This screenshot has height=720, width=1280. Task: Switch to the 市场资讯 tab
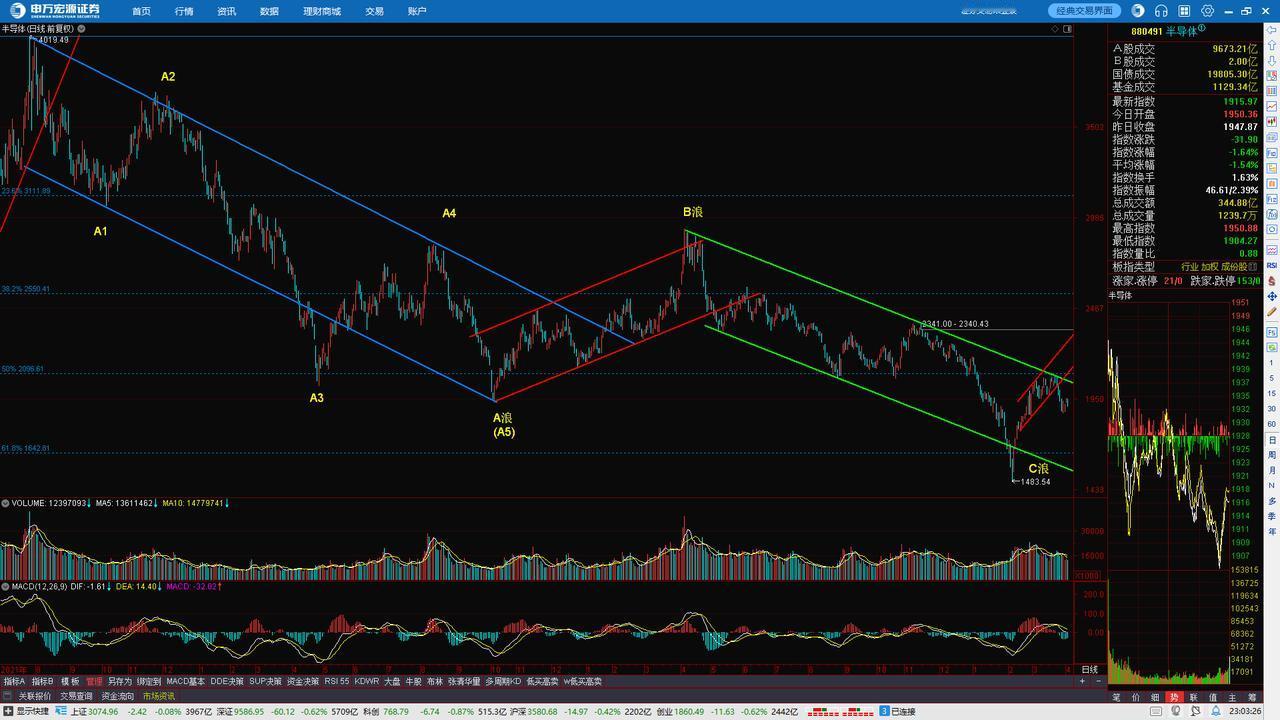point(158,696)
